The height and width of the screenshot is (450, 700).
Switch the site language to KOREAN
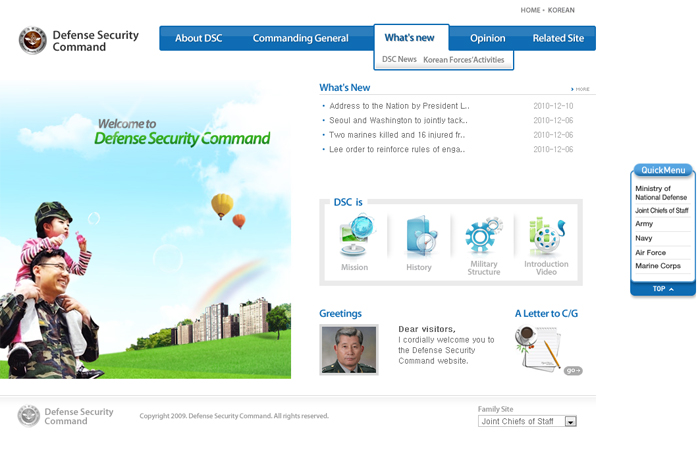pyautogui.click(x=561, y=10)
